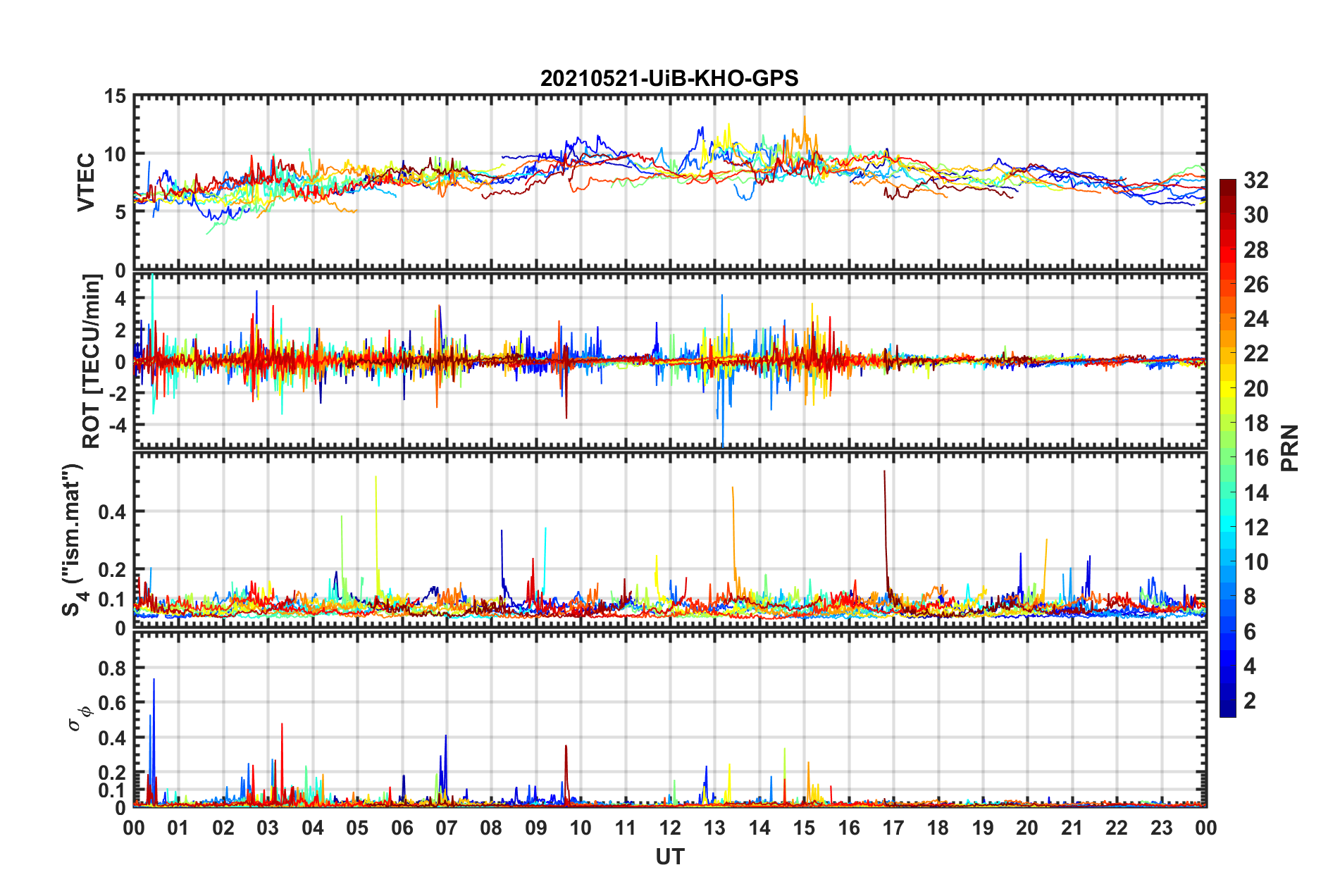Click x-axis tick label 23
This screenshot has height=896, width=1340.
(x=1161, y=828)
